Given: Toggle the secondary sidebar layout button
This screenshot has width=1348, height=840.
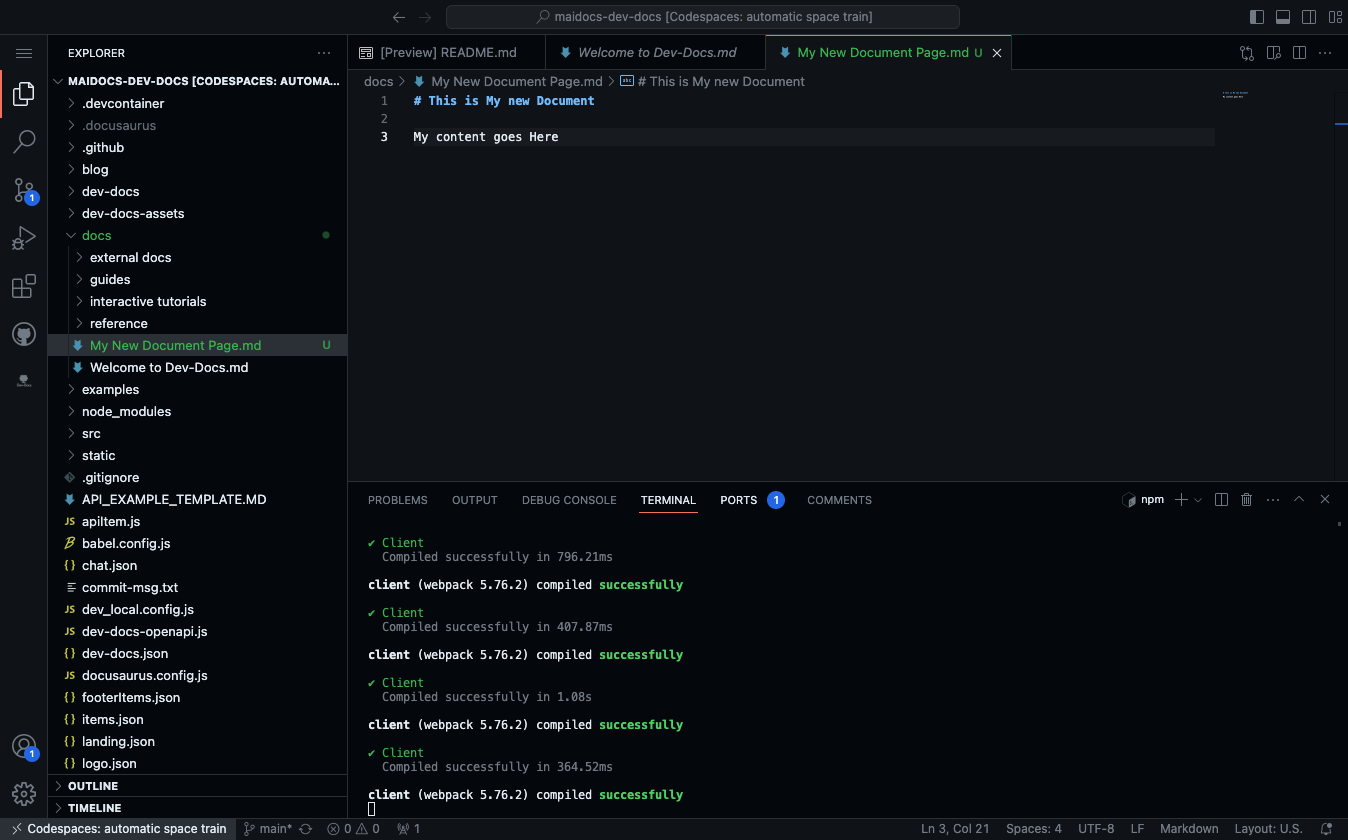Looking at the screenshot, I should (x=1309, y=17).
